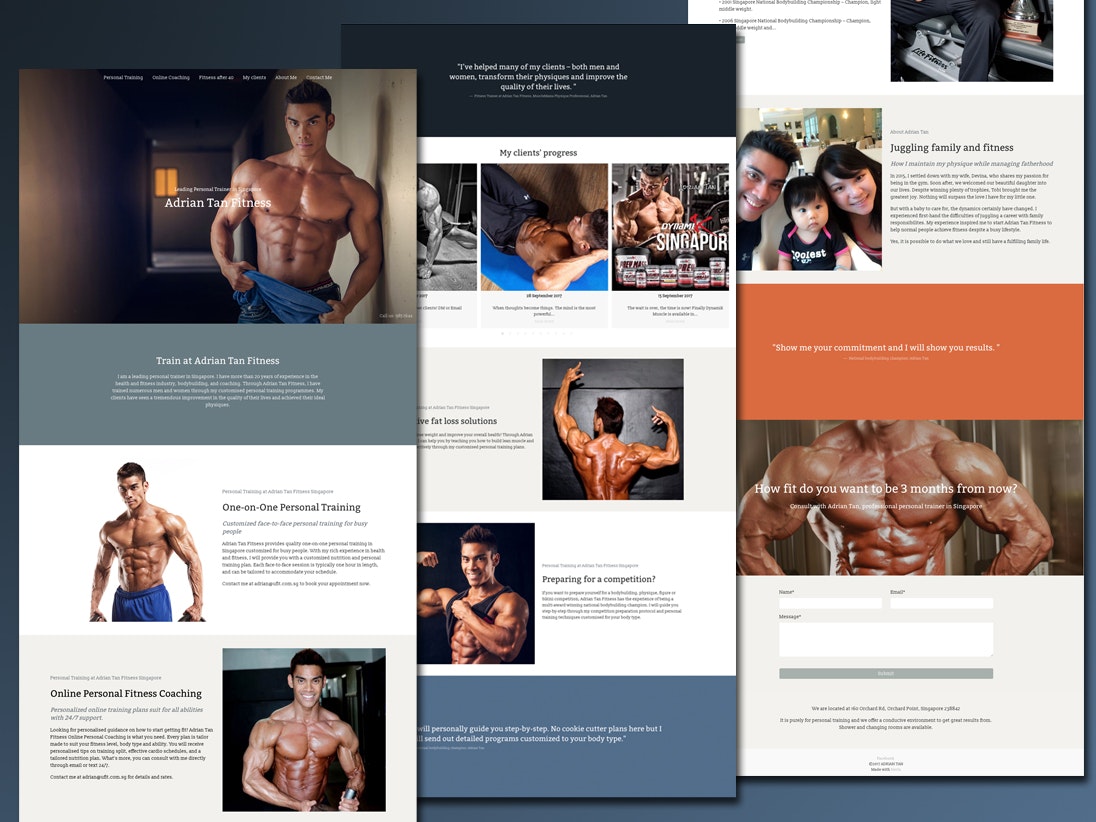The image size is (1096, 822).
Task: Click the Online Personal Fitness Coaching heading
Action: pos(126,693)
